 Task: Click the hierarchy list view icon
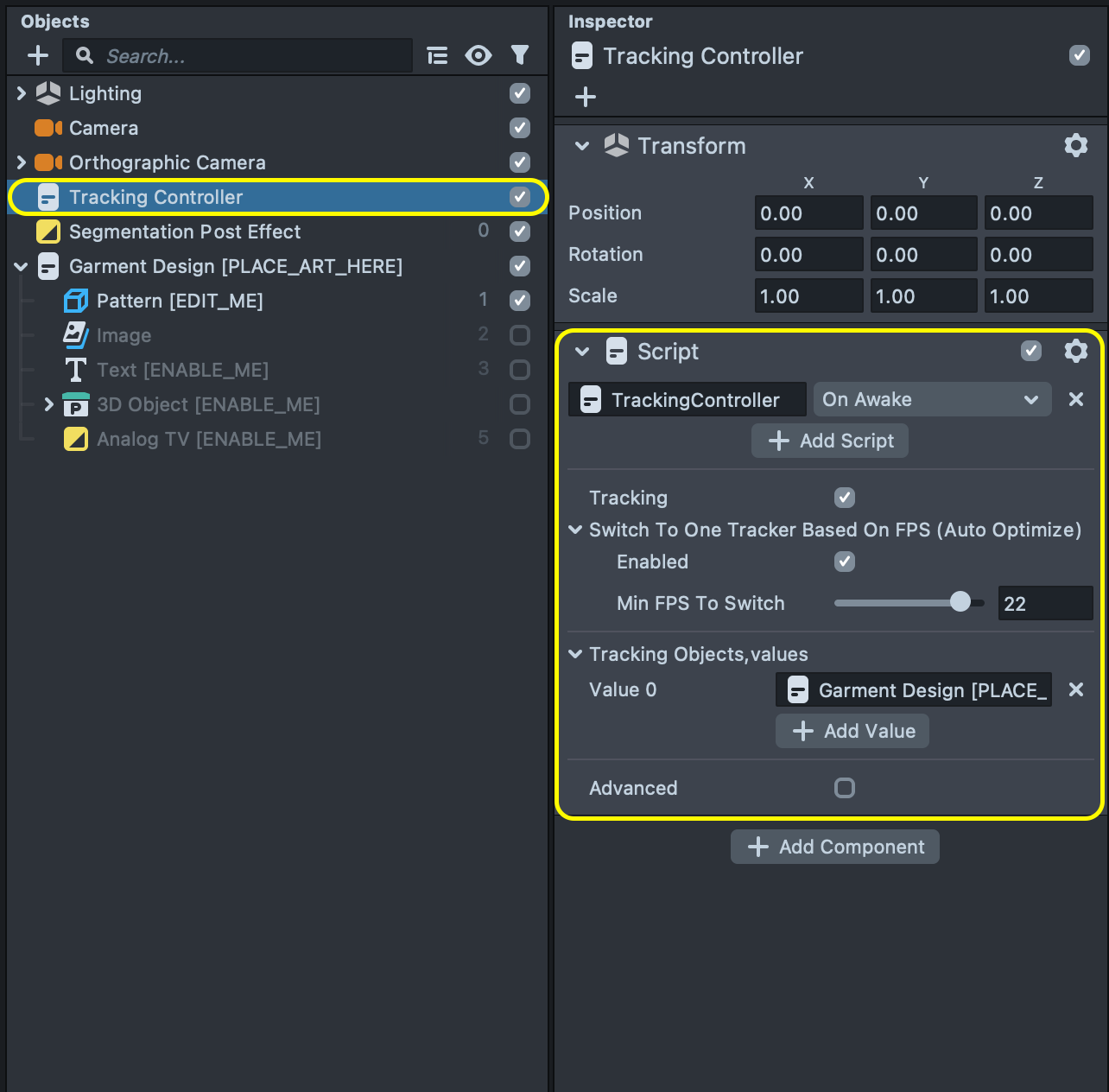[x=438, y=56]
